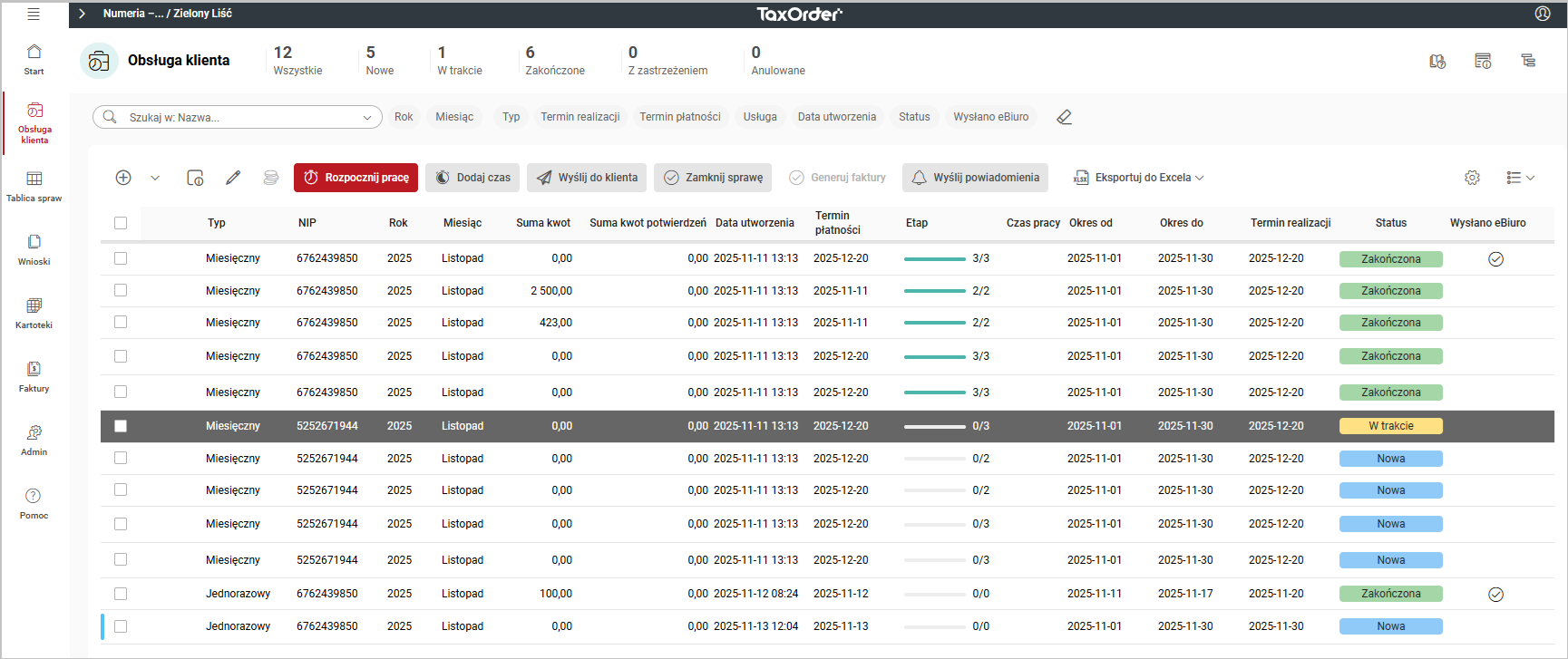Click the Zamknij sprawę button

(x=713, y=178)
